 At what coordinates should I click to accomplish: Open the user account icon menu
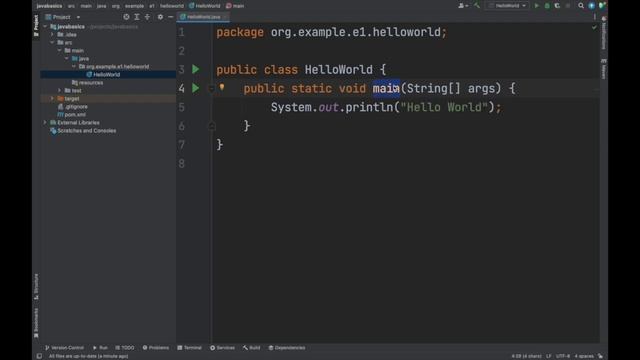click(462, 6)
